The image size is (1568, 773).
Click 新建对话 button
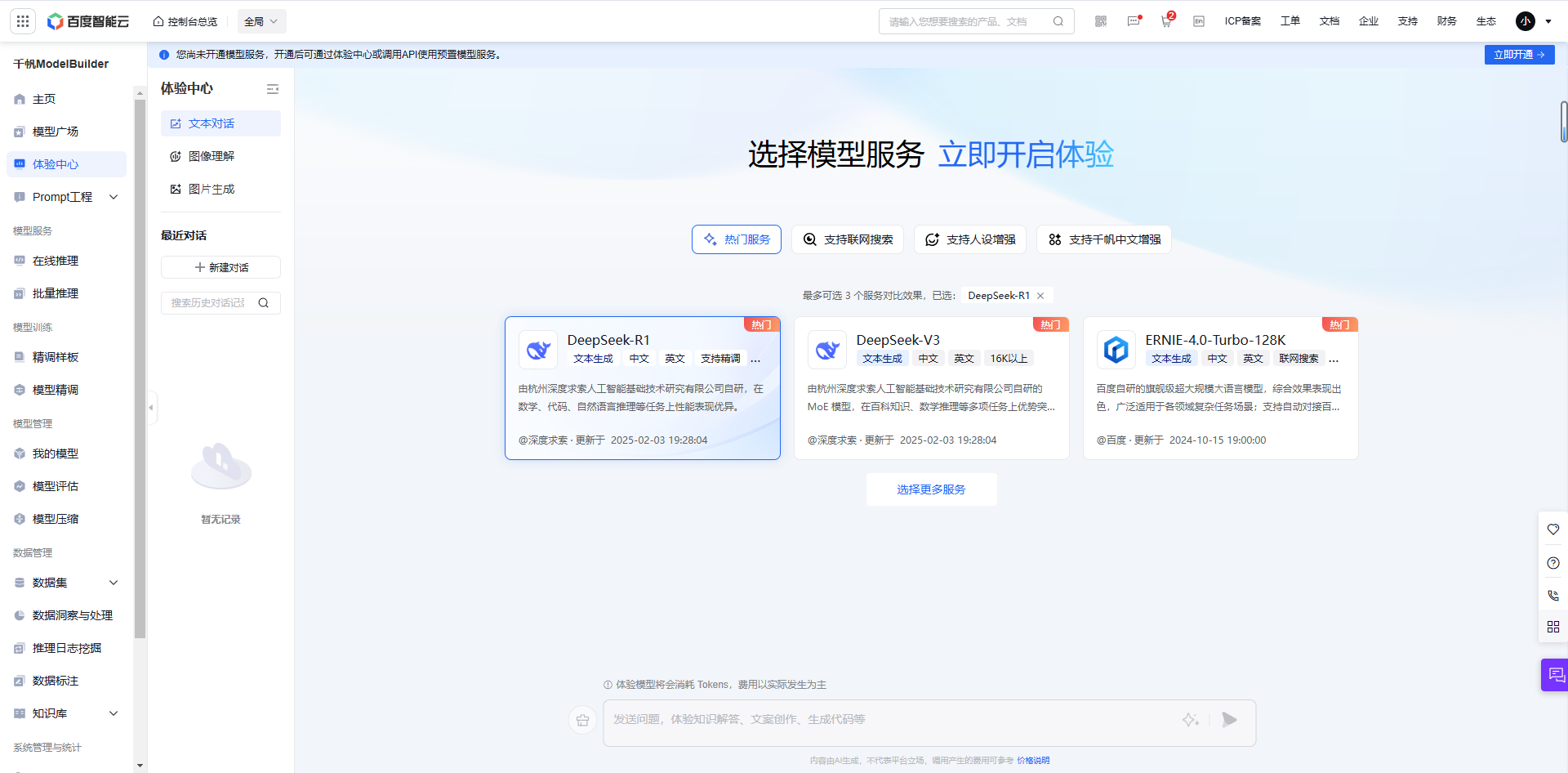tap(220, 267)
